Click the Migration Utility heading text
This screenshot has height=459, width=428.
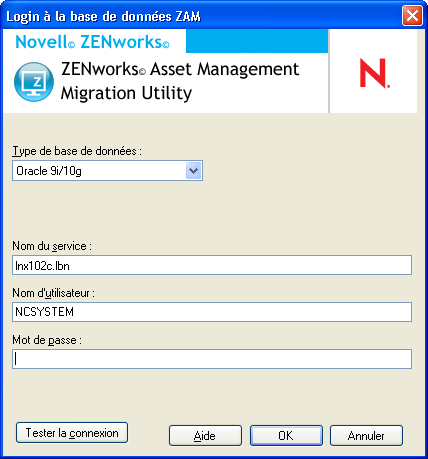pyautogui.click(x=126, y=93)
